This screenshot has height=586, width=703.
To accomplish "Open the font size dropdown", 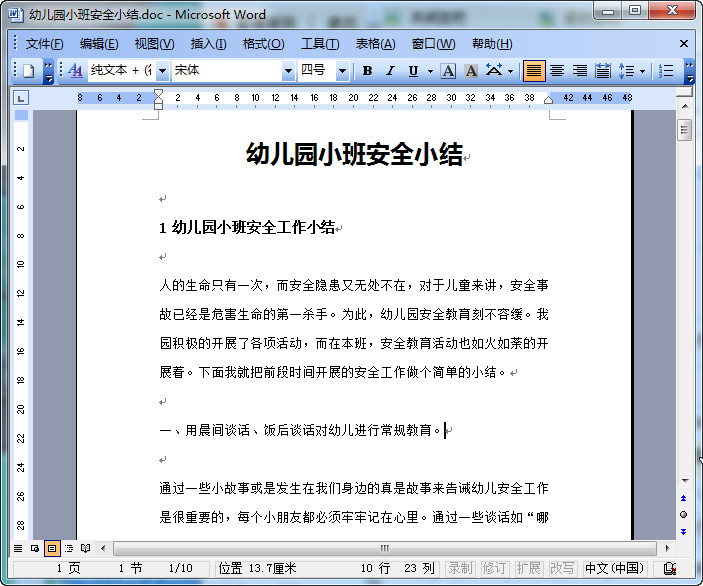I will [x=342, y=71].
